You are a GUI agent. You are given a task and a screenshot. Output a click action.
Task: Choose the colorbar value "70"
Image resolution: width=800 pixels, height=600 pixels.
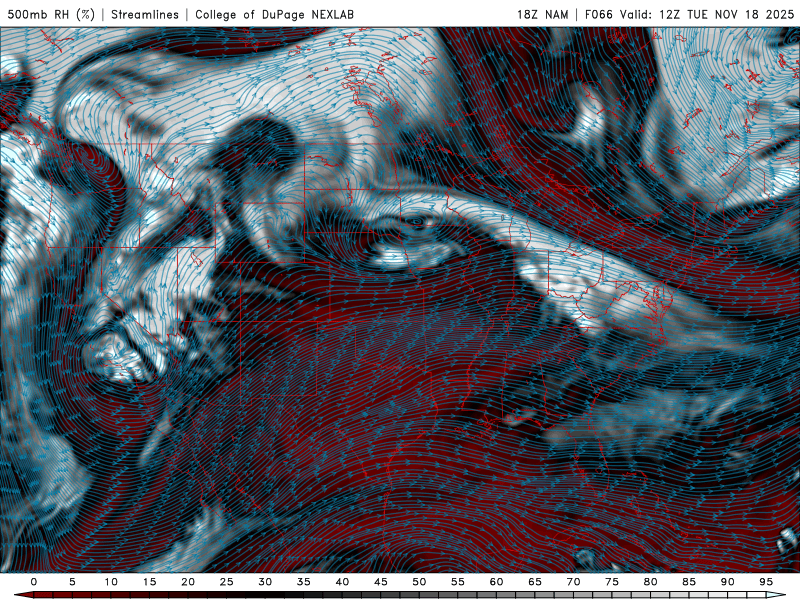573,582
